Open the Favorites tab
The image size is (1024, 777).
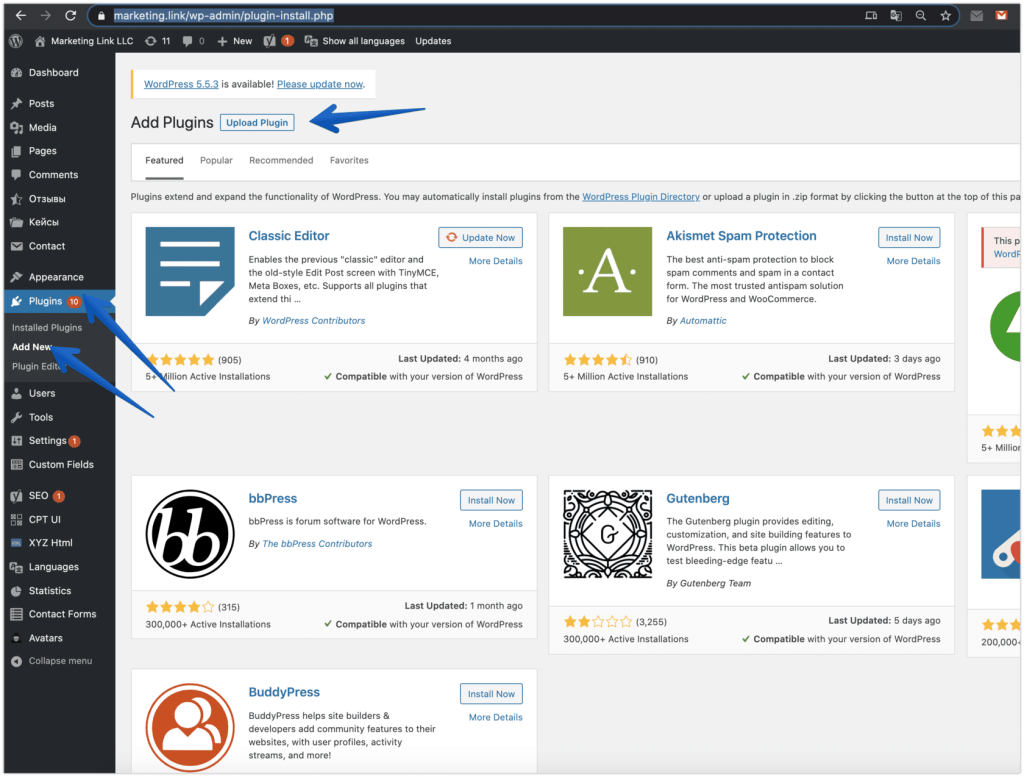[349, 160]
